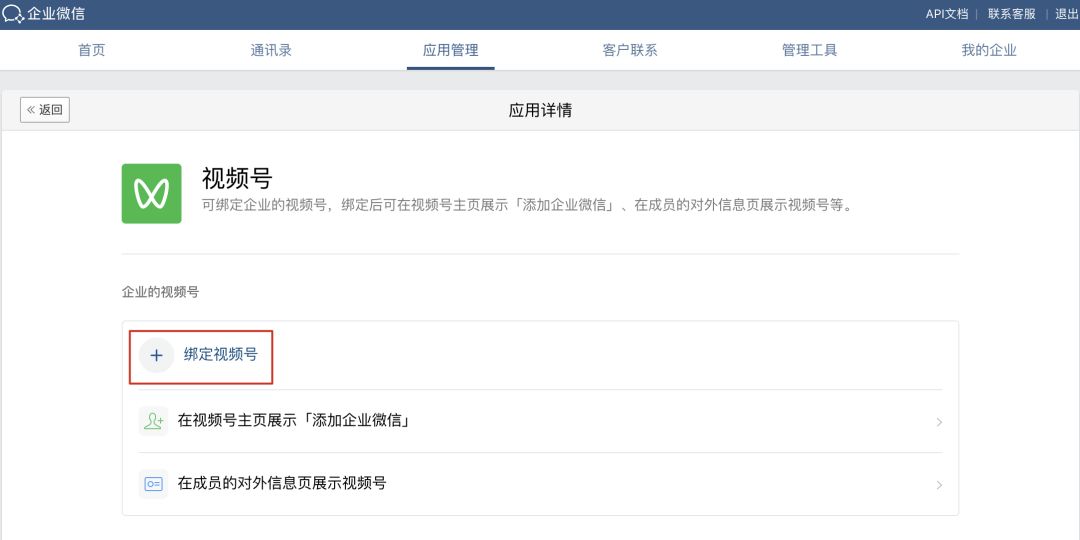Expand the 在视频号主页展示「添加企业微信」 chevron arrow

pos(939,422)
